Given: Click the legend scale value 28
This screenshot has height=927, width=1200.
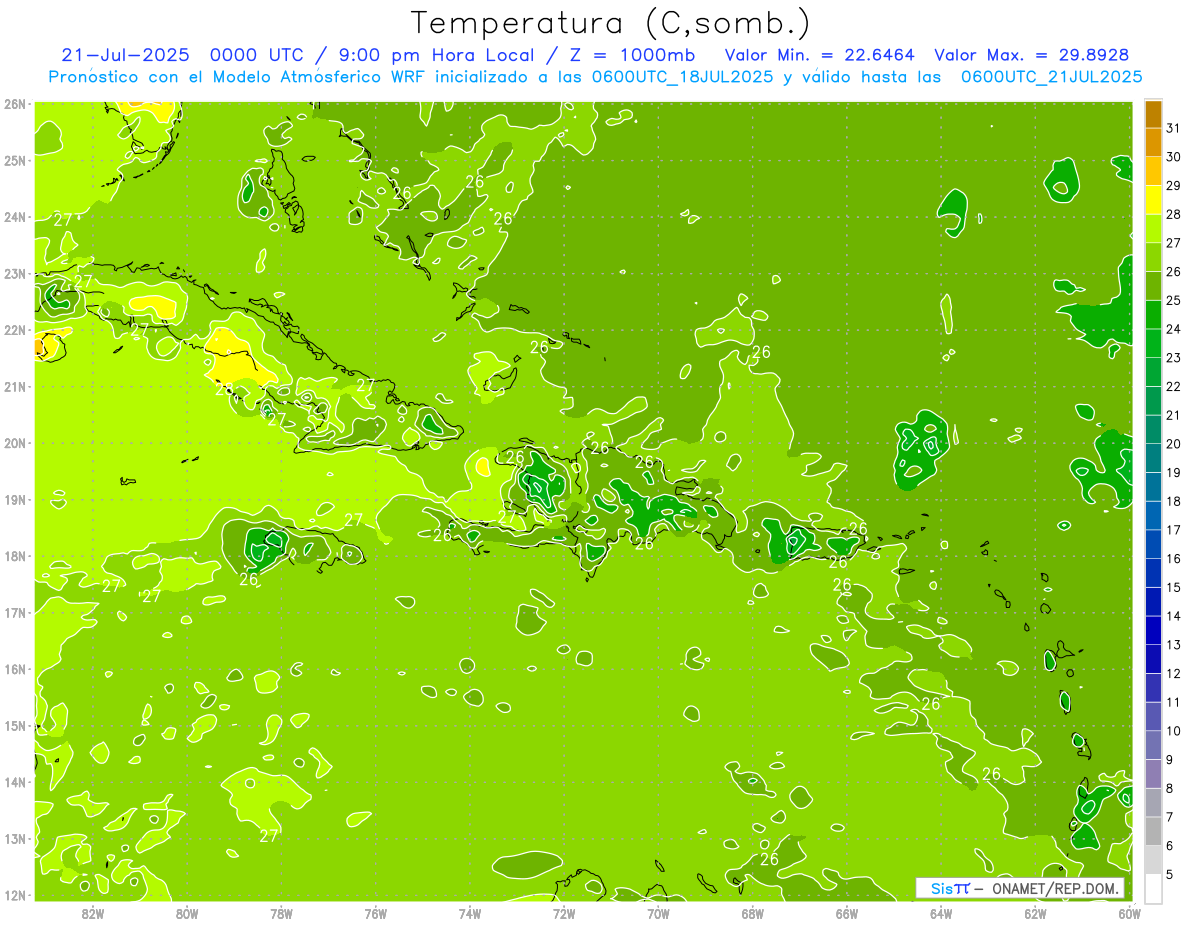Looking at the screenshot, I should pos(1173,214).
